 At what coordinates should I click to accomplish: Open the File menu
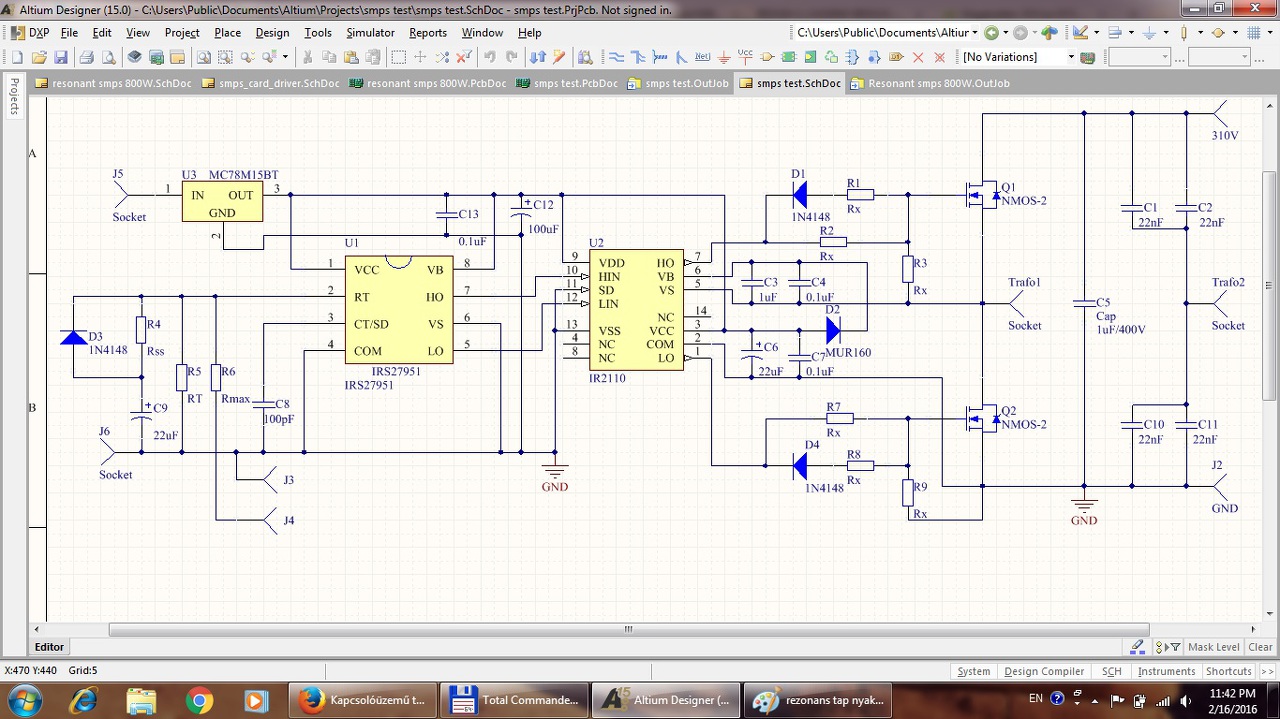click(69, 33)
